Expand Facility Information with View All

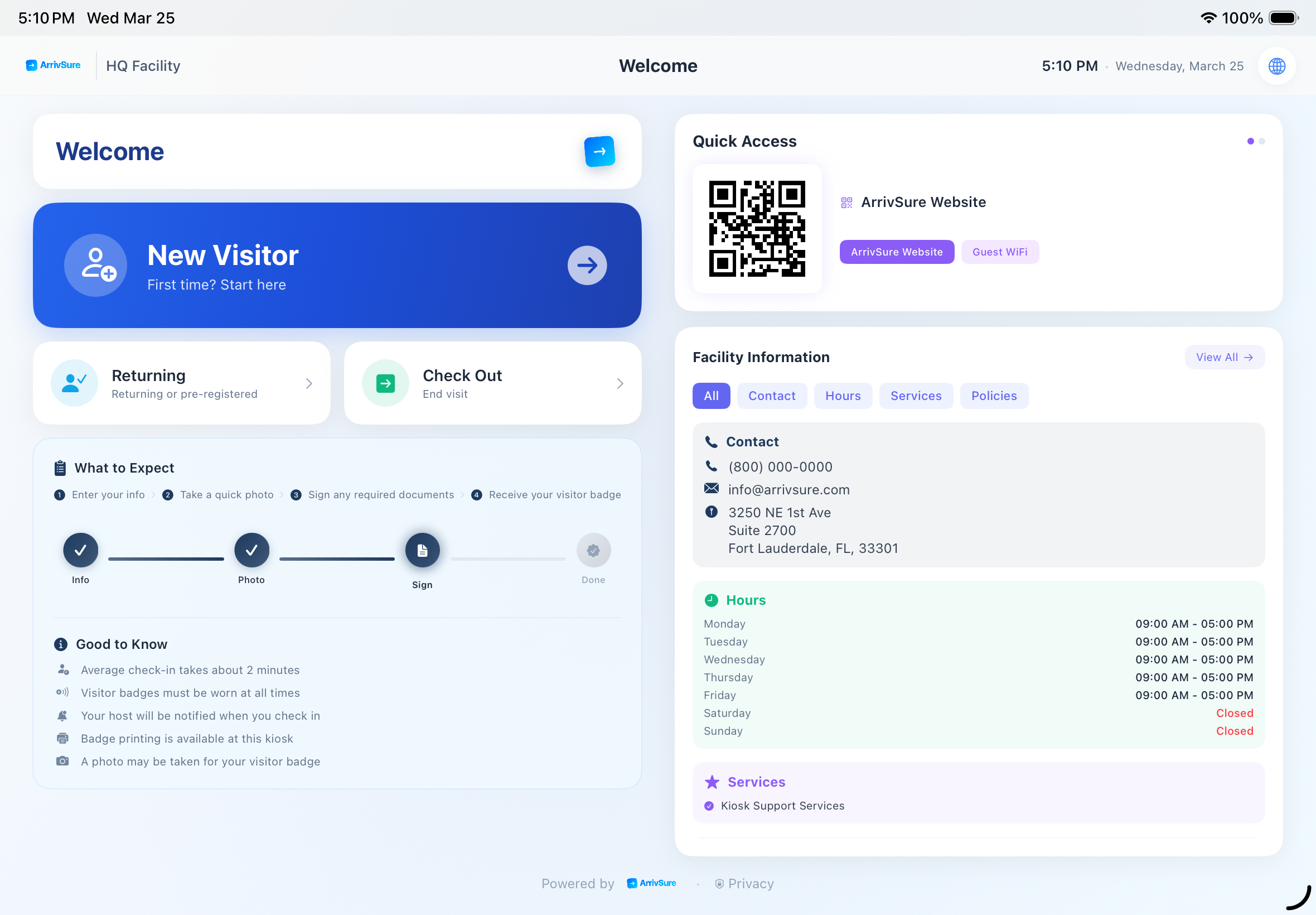tap(1224, 357)
